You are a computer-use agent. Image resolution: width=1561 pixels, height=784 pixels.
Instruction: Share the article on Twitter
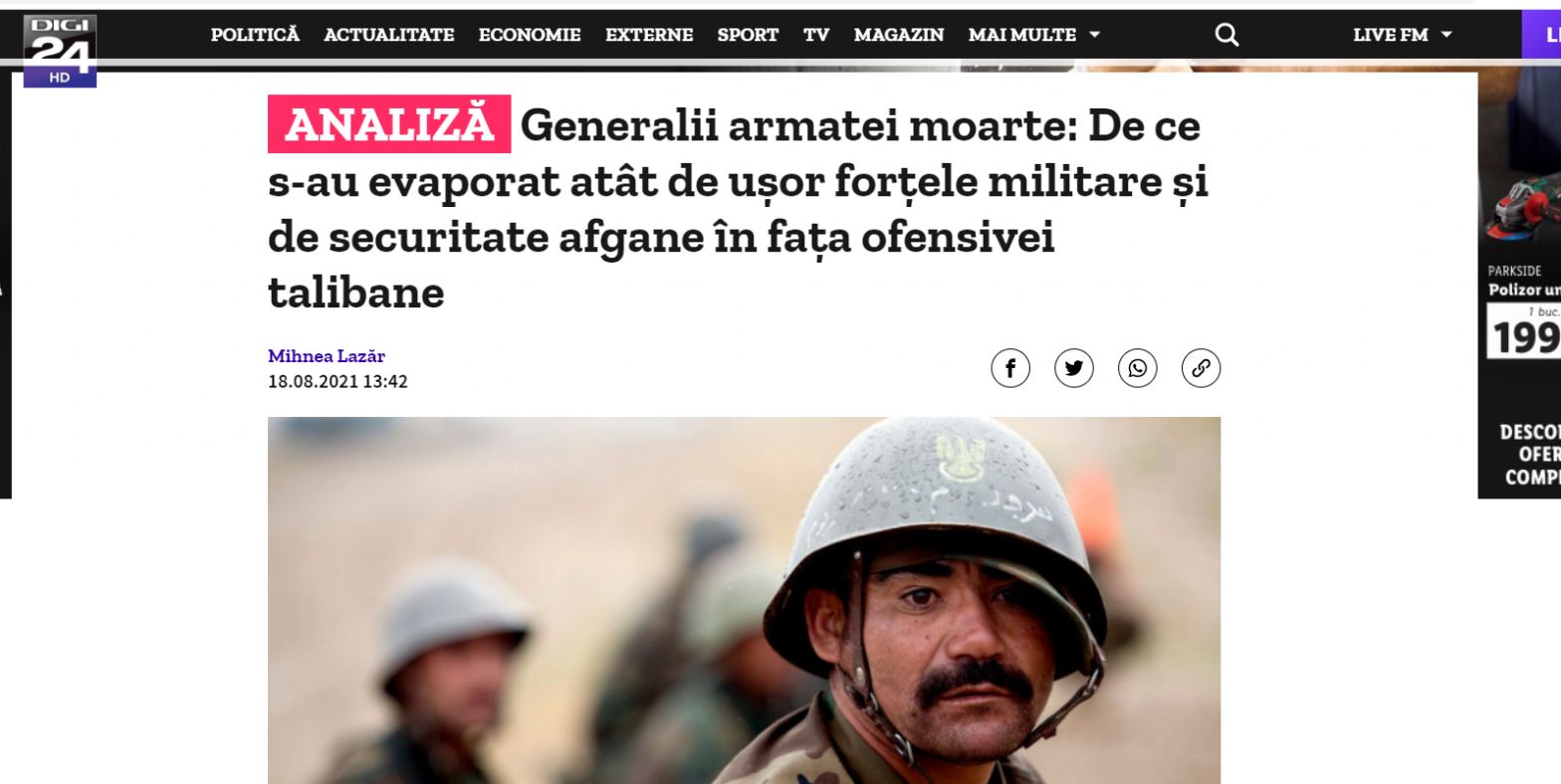click(1073, 368)
